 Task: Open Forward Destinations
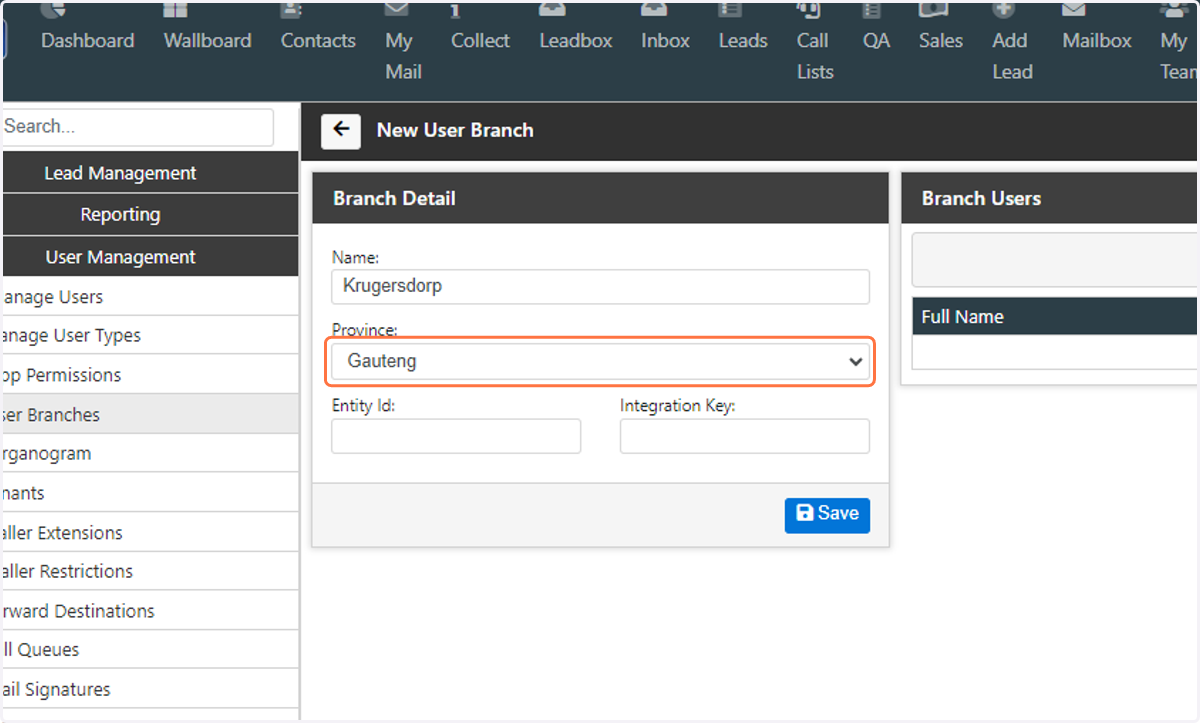(x=150, y=610)
